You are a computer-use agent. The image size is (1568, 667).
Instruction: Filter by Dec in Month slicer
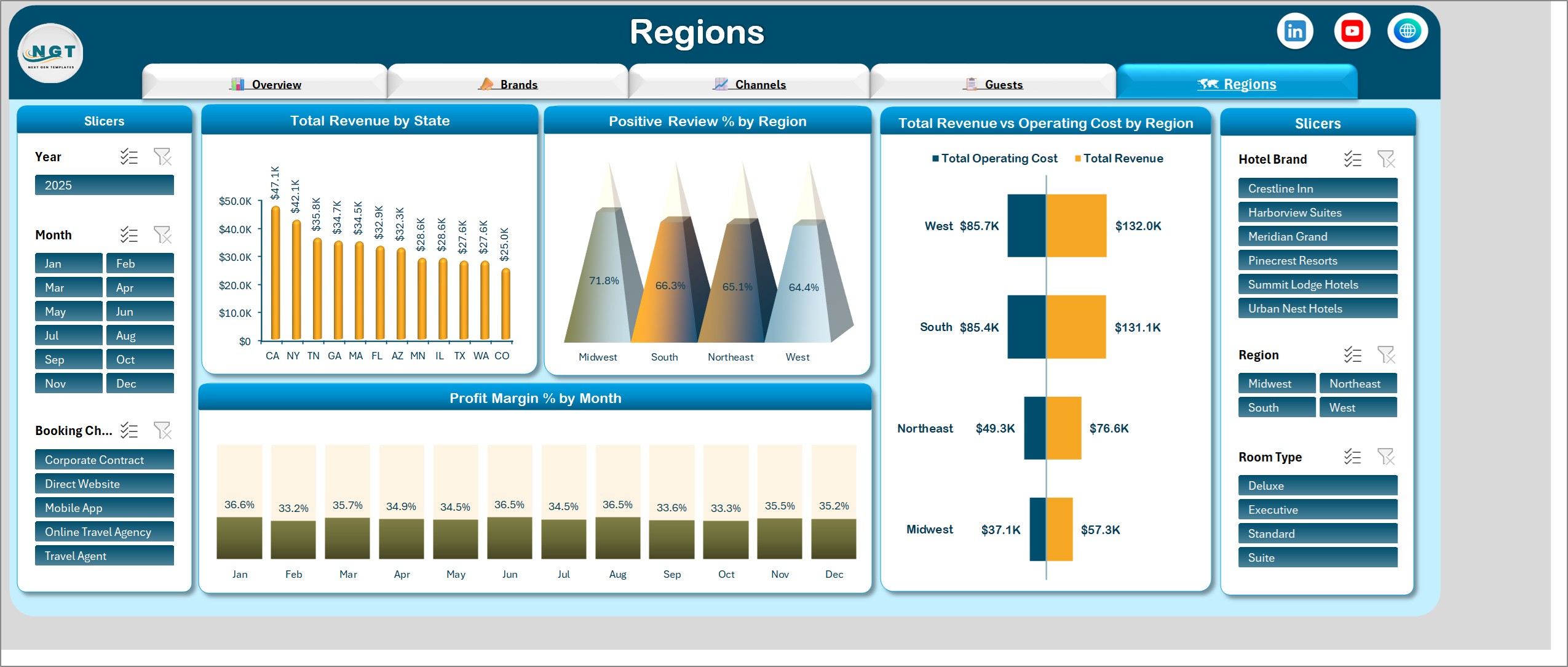(140, 383)
